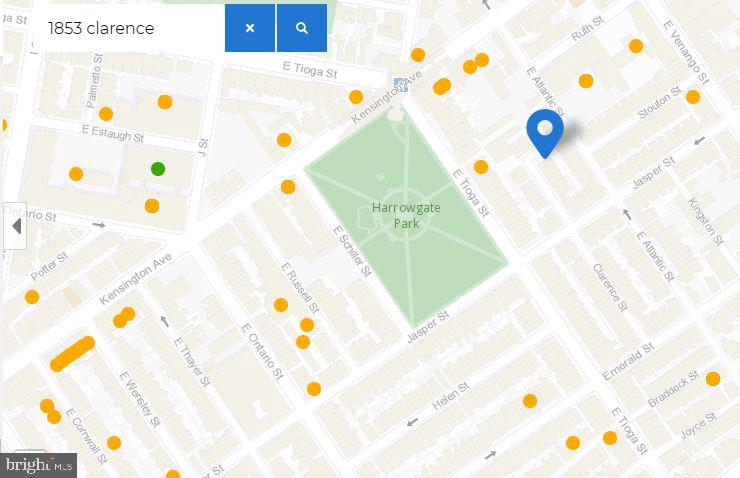The height and width of the screenshot is (478, 740).
Task: Select the orange marker below Ruth St
Action: coord(586,81)
